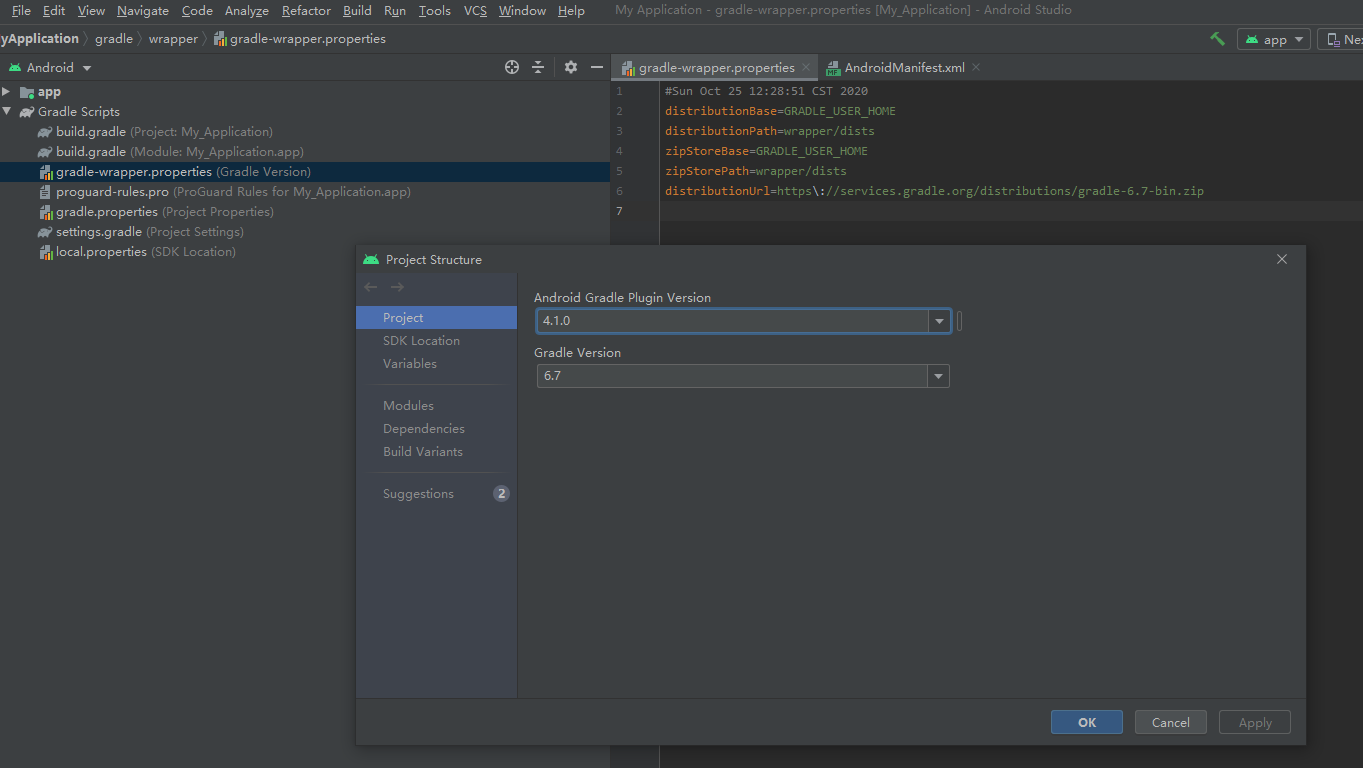Close the gradle-wrapper.properties tab
The width and height of the screenshot is (1363, 768).
pyautogui.click(x=806, y=67)
